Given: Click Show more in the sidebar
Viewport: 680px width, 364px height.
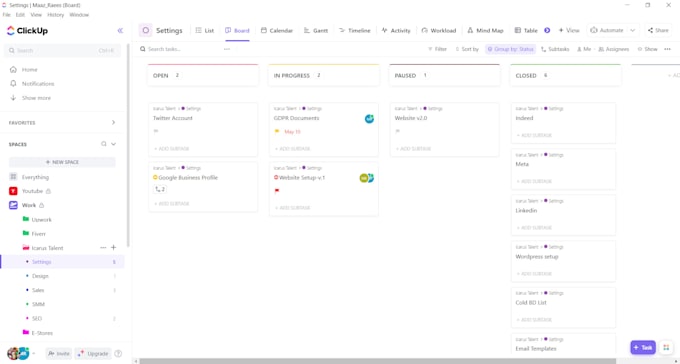Looking at the screenshot, I should 36,98.
